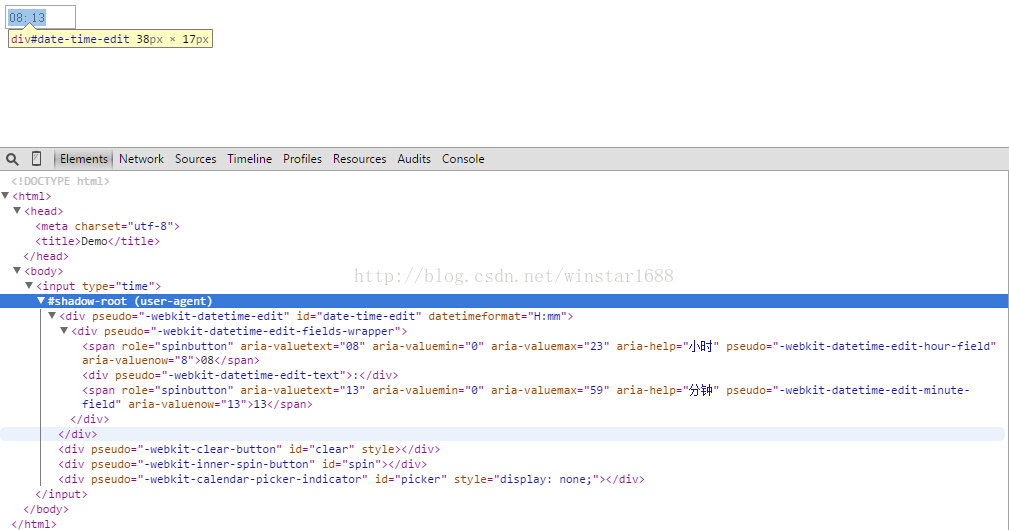
Task: Select the #shadow-root (user-agent) row
Action: [504, 301]
